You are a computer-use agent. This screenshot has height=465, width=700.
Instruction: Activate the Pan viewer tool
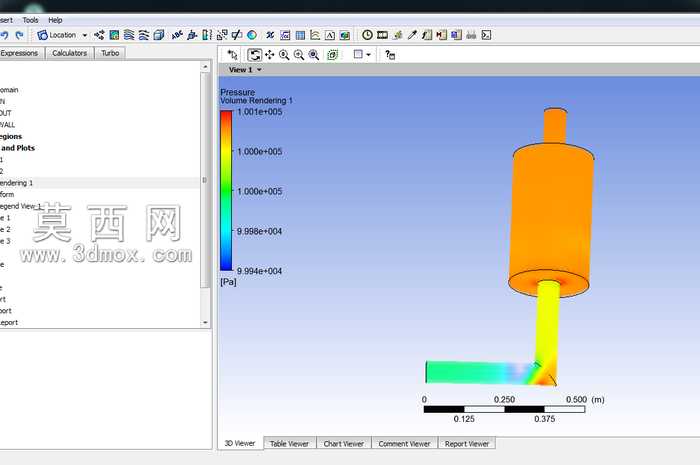tap(269, 55)
